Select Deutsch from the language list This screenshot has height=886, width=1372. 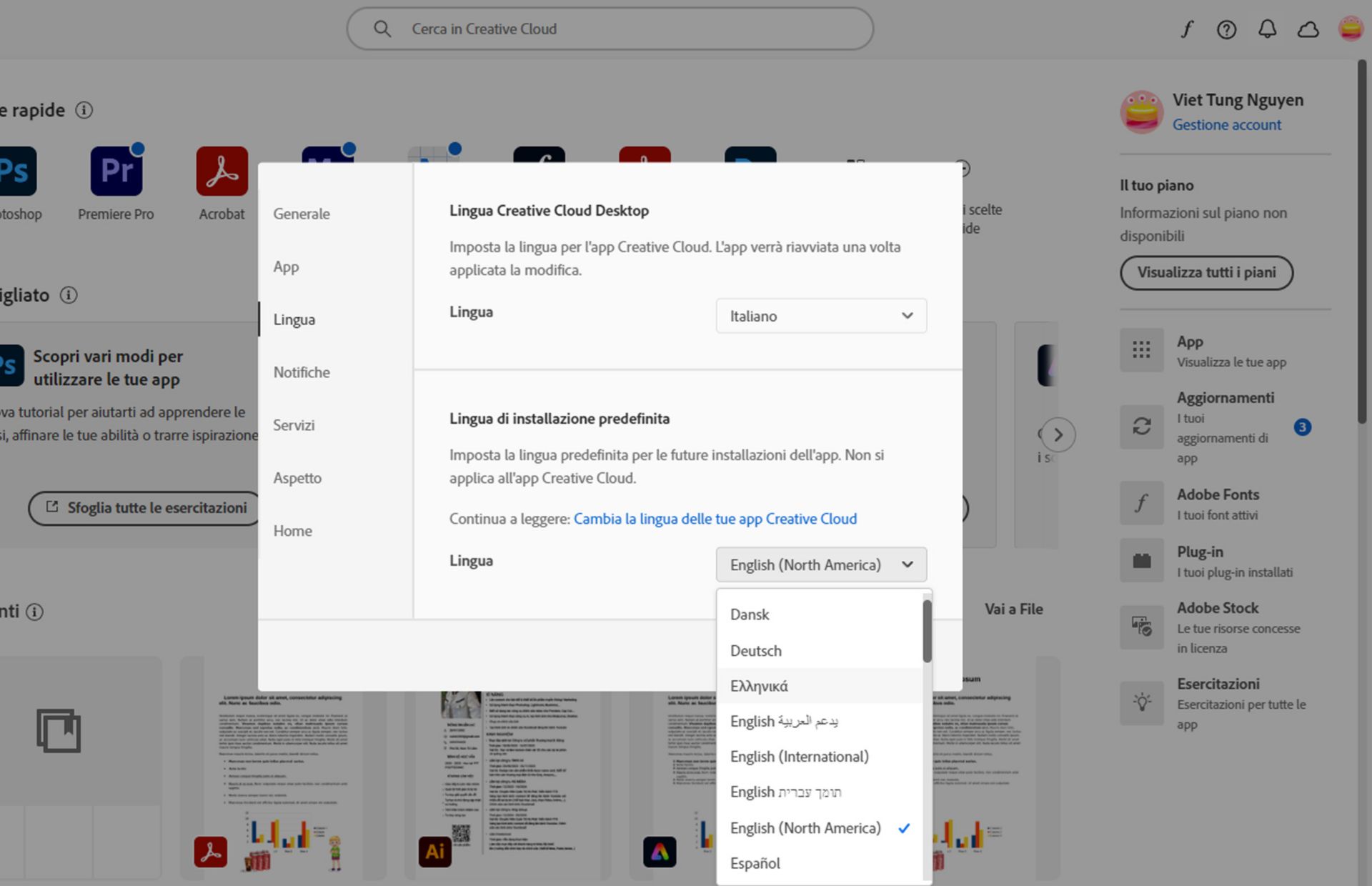pos(755,651)
